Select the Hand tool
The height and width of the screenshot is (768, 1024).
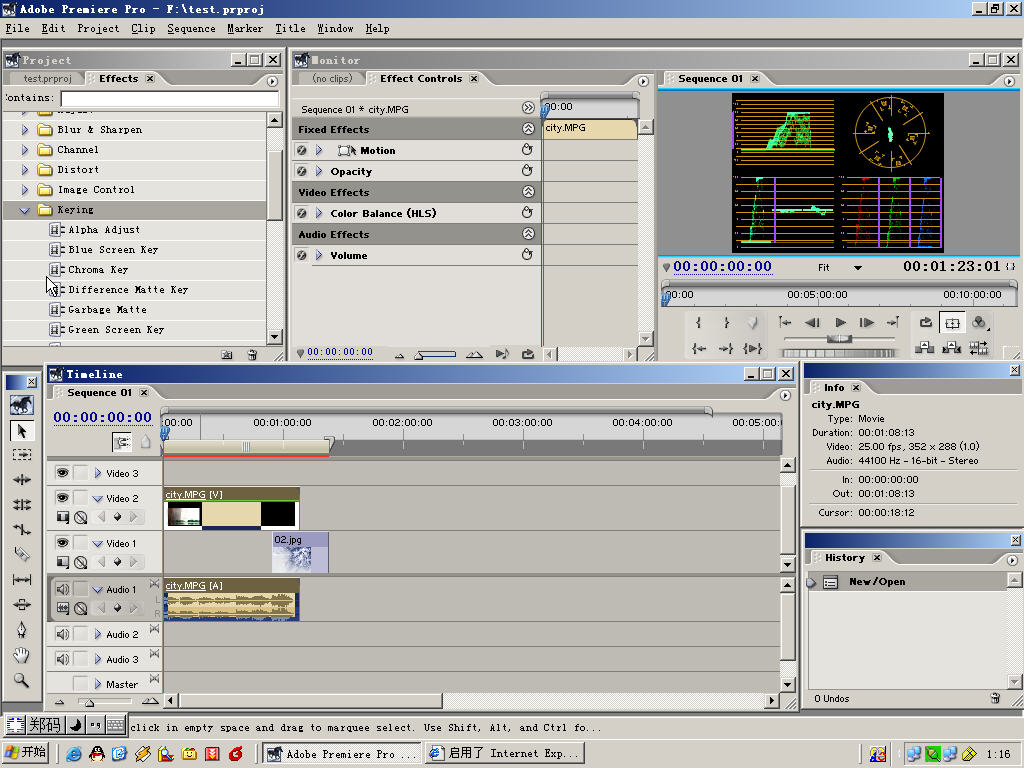[22, 654]
